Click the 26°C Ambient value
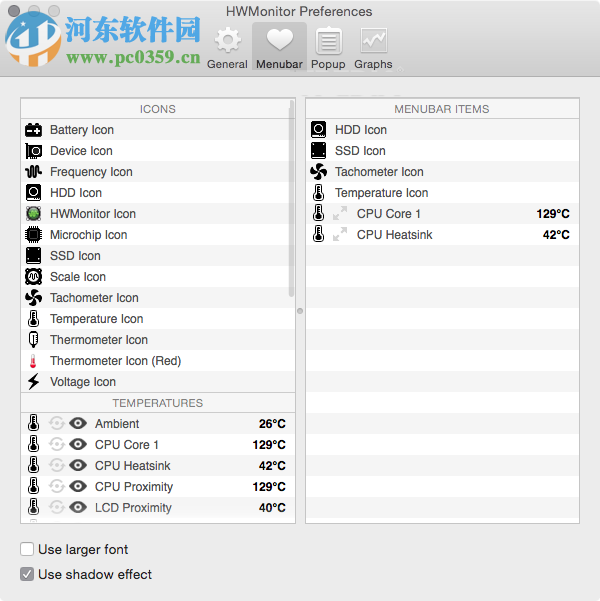Screen dimensions: 600x601 point(272,424)
